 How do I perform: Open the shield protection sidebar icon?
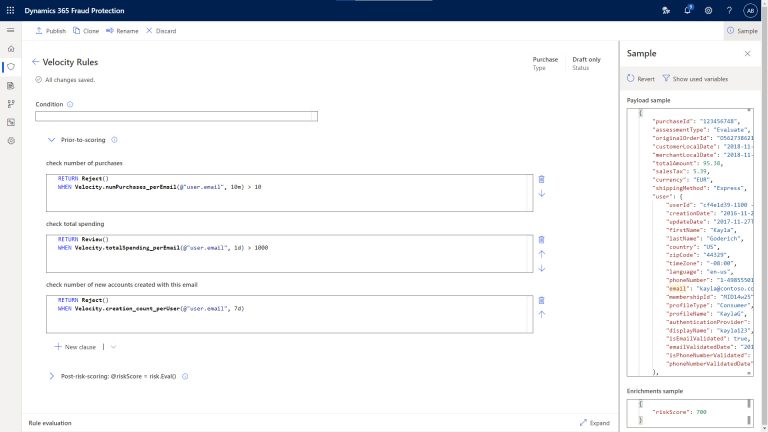tap(11, 67)
